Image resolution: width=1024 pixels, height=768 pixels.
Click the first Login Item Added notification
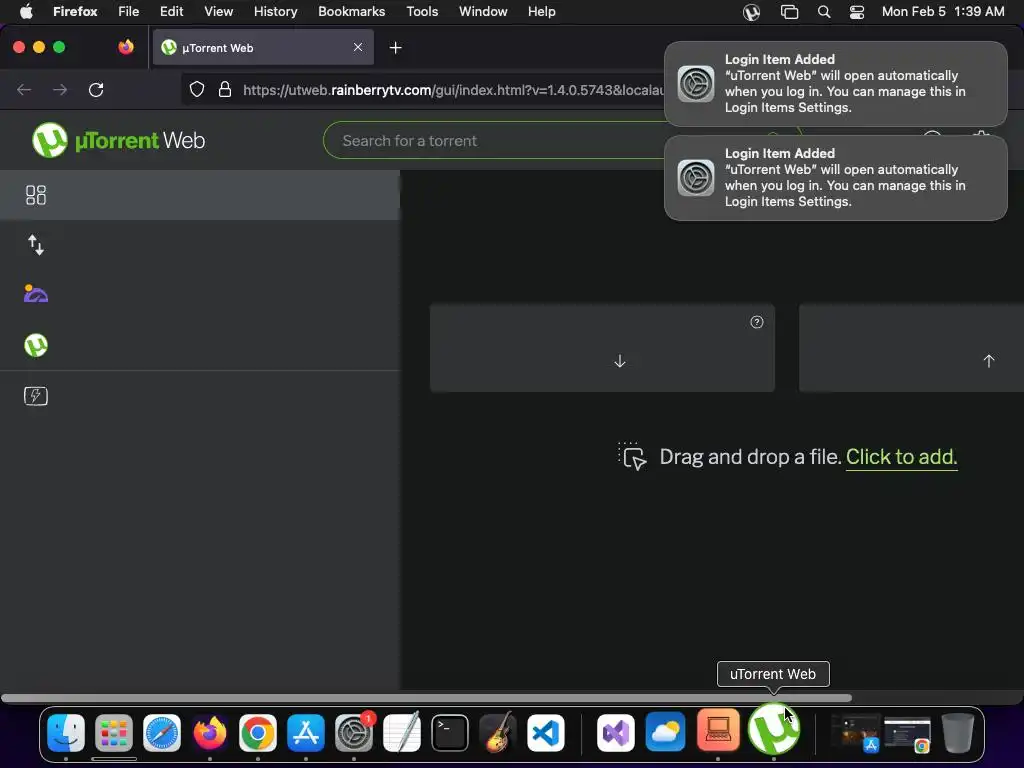835,84
